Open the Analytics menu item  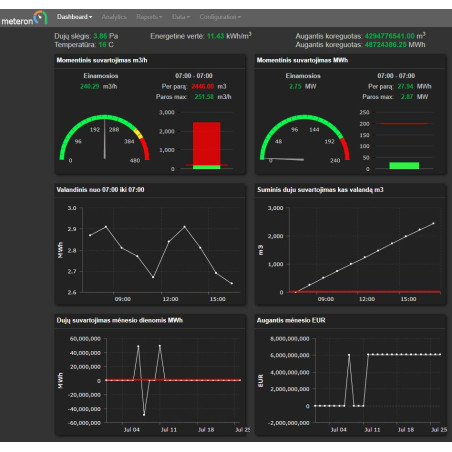coord(114,17)
